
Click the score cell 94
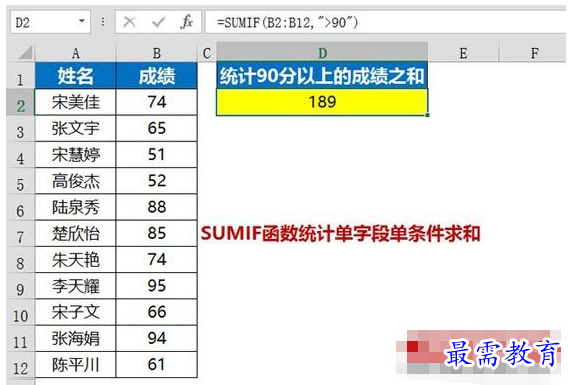[x=156, y=338]
